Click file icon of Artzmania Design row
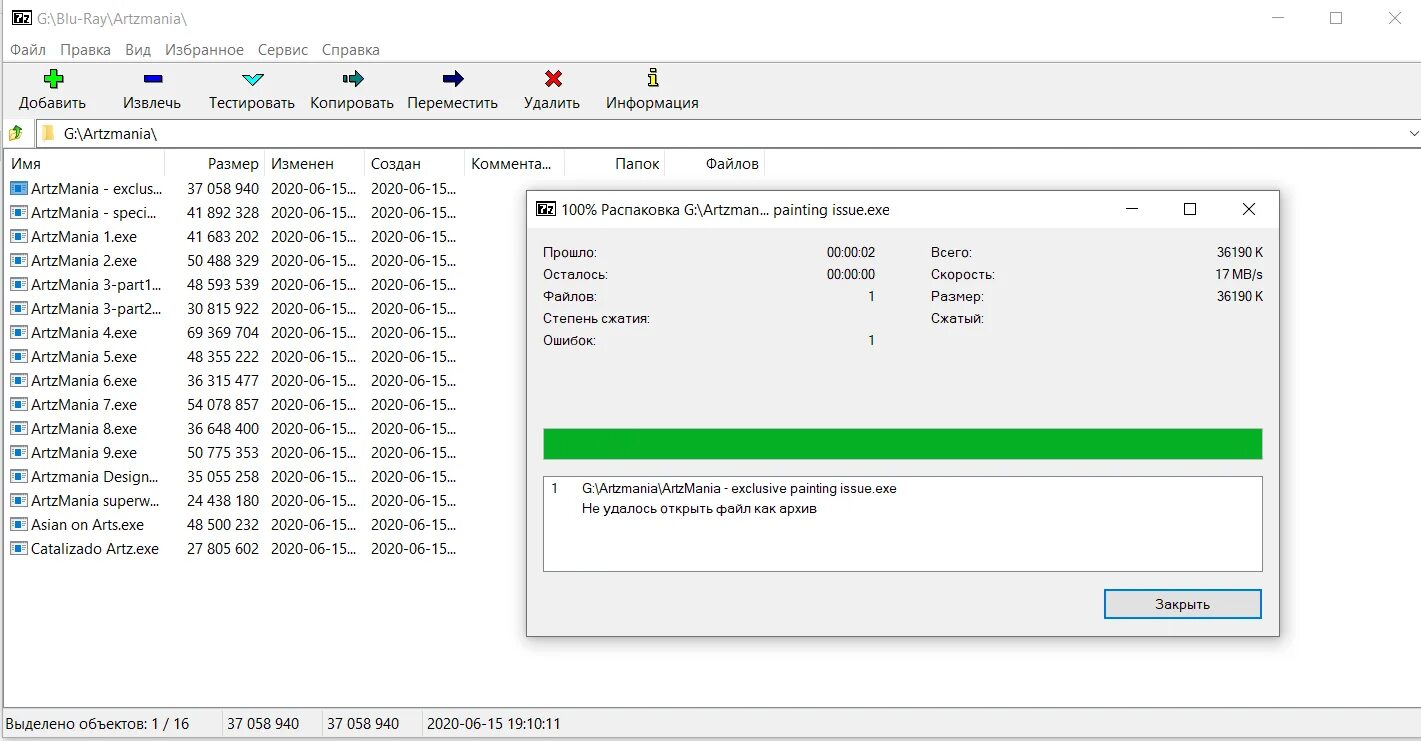 tap(19, 476)
